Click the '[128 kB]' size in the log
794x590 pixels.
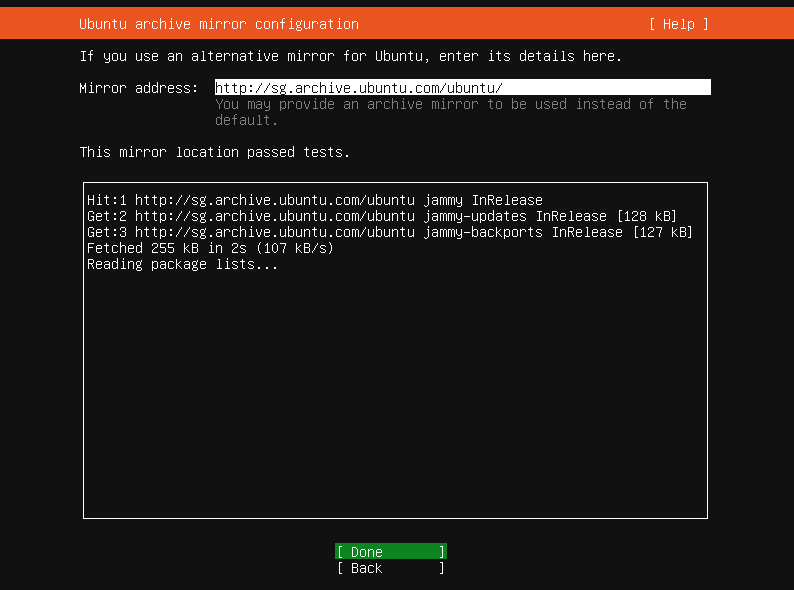[646, 216]
